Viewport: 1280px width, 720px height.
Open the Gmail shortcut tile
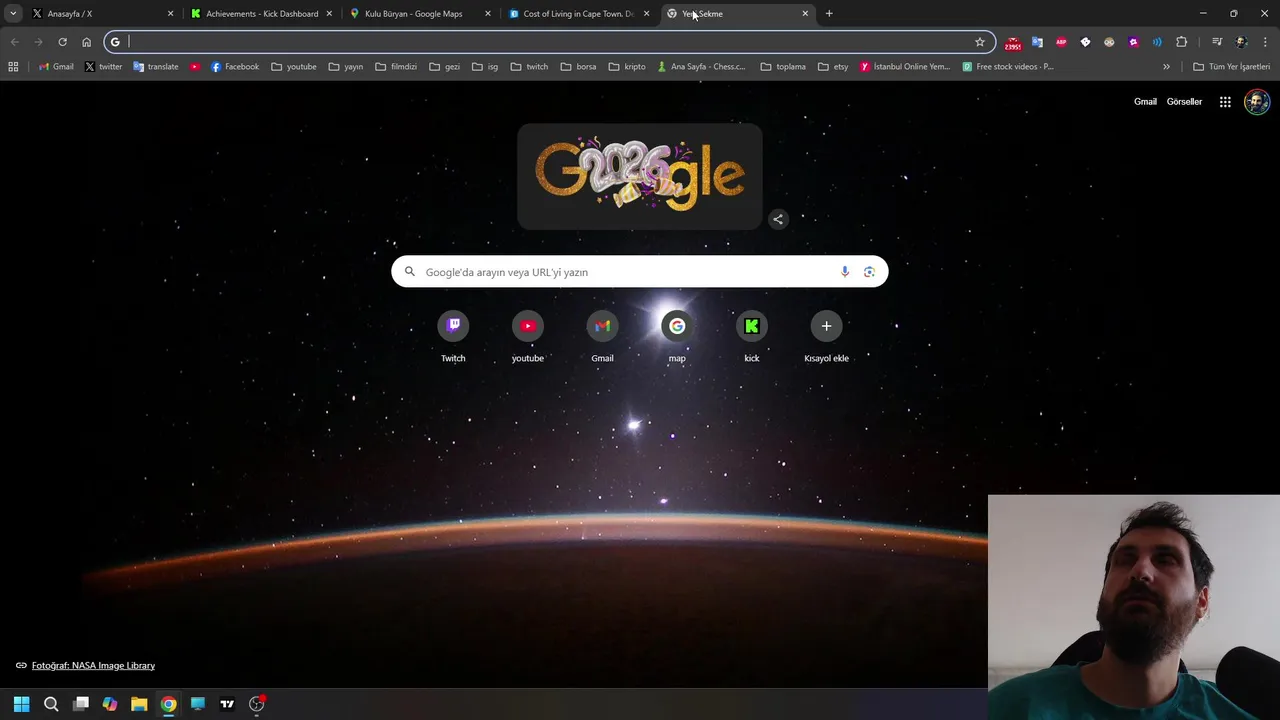pos(602,337)
